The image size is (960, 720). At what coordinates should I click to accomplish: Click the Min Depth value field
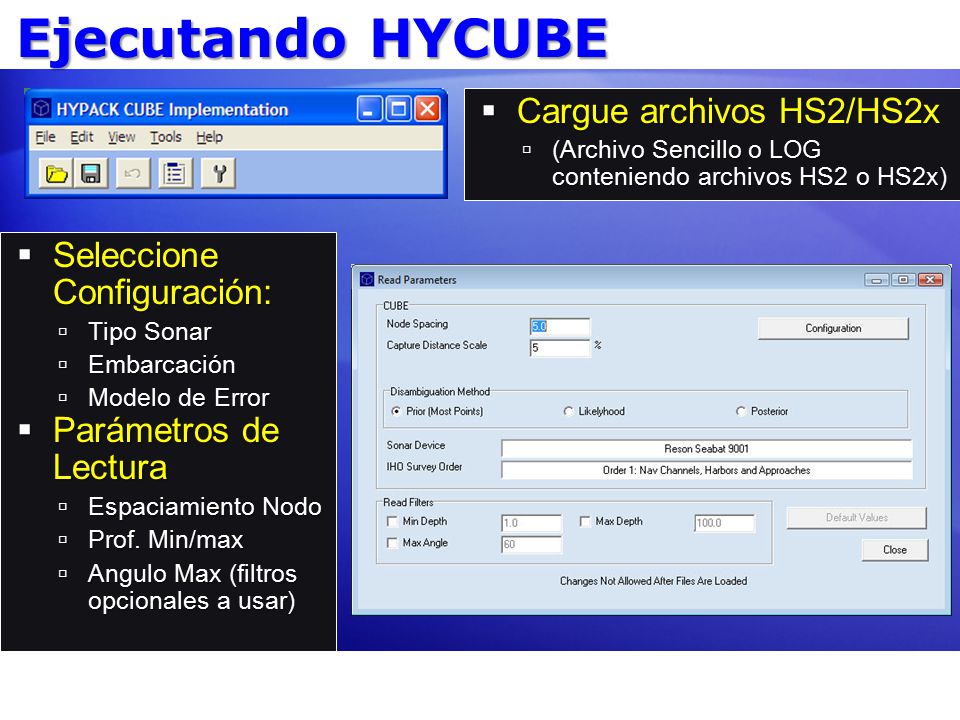(x=531, y=523)
